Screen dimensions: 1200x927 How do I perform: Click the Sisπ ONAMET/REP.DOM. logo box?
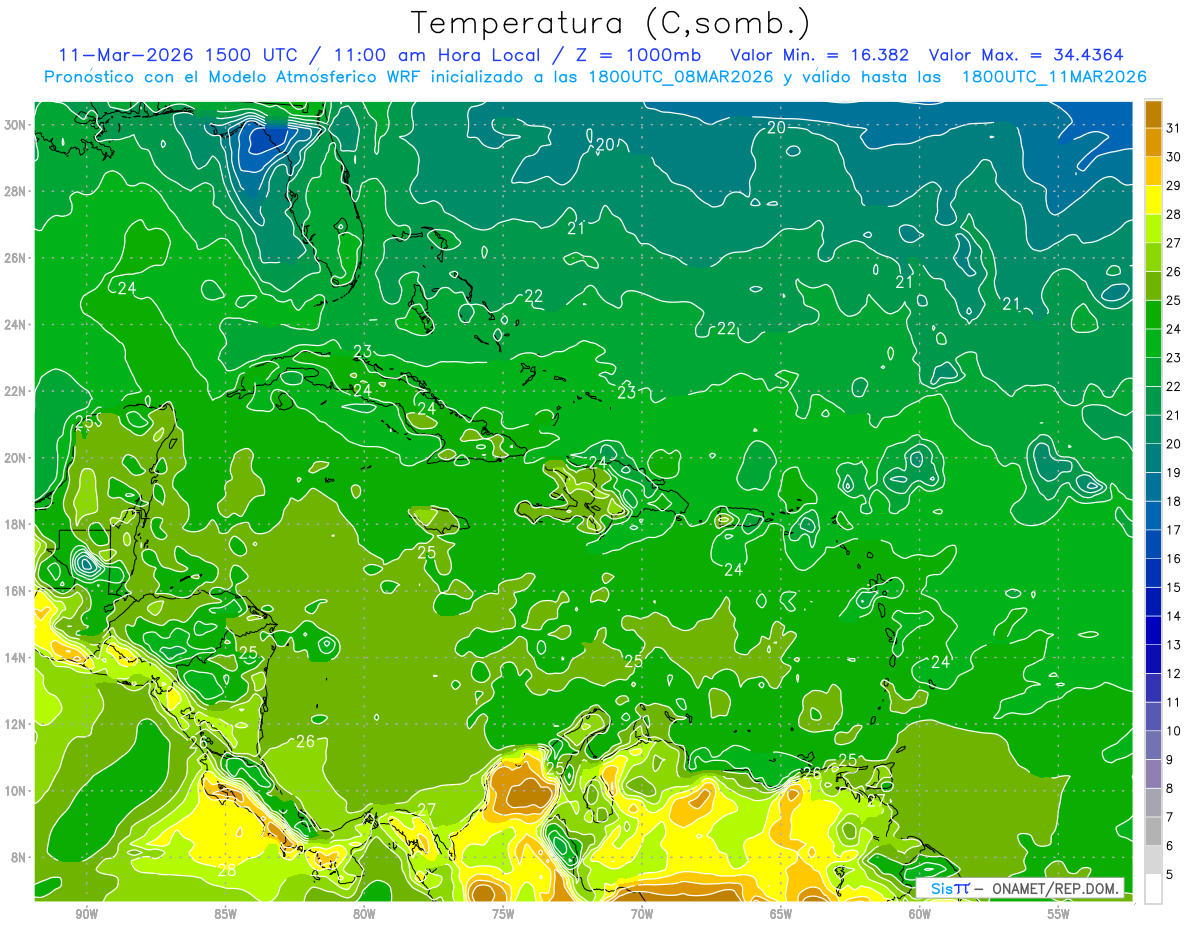click(1020, 888)
